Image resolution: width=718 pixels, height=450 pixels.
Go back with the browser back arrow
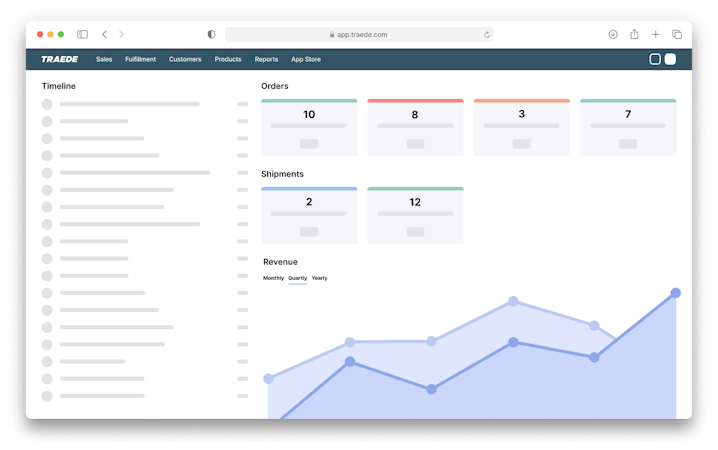tap(104, 34)
